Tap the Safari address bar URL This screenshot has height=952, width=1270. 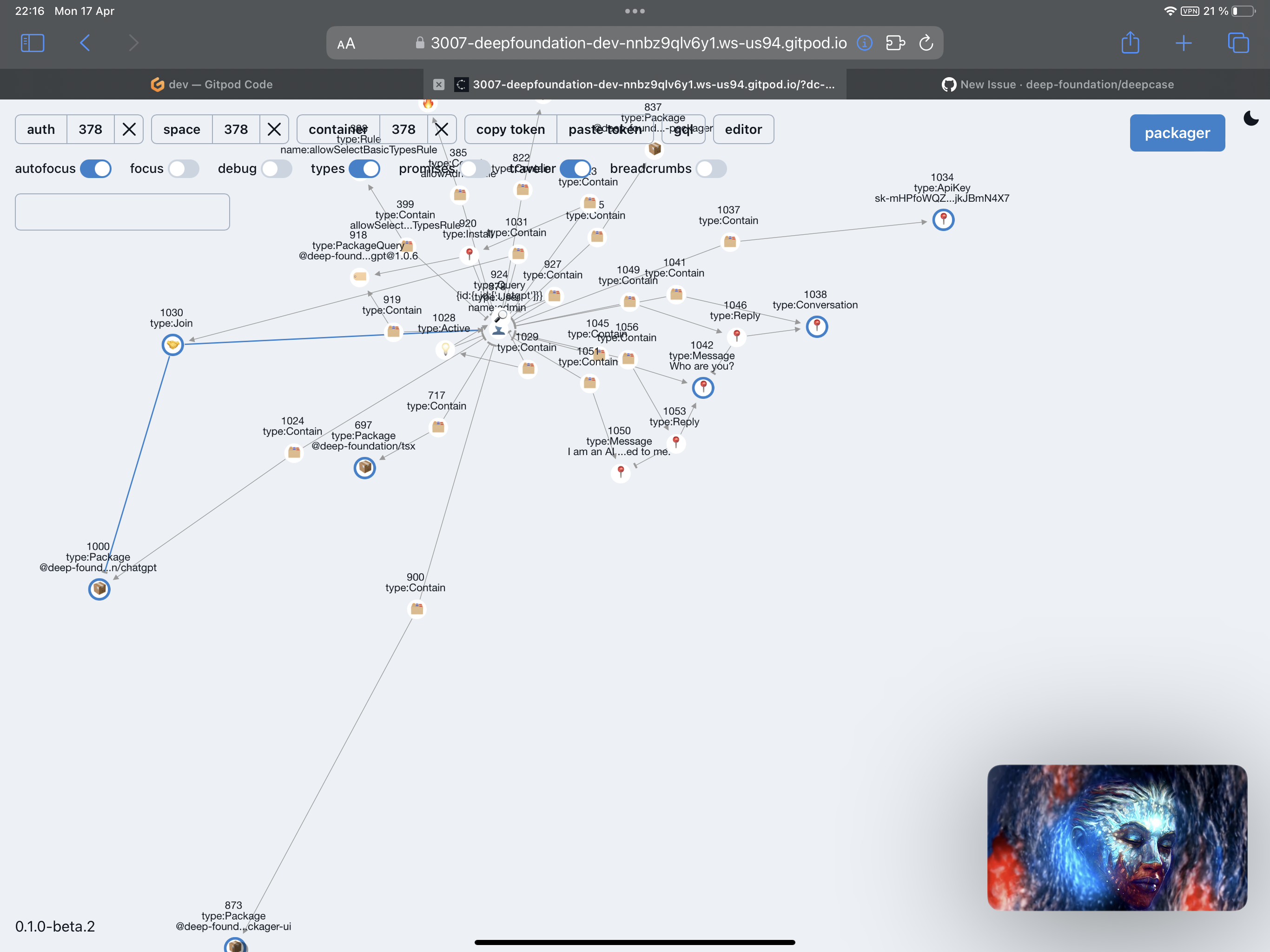pyautogui.click(x=638, y=43)
